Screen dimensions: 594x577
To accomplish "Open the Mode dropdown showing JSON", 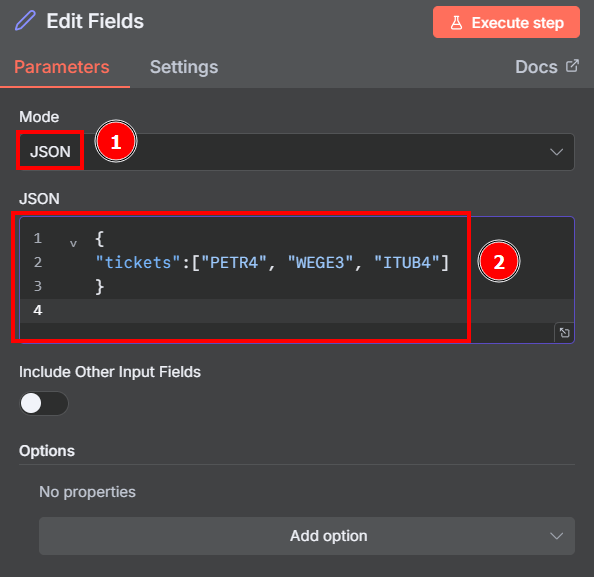I will pyautogui.click(x=297, y=152).
